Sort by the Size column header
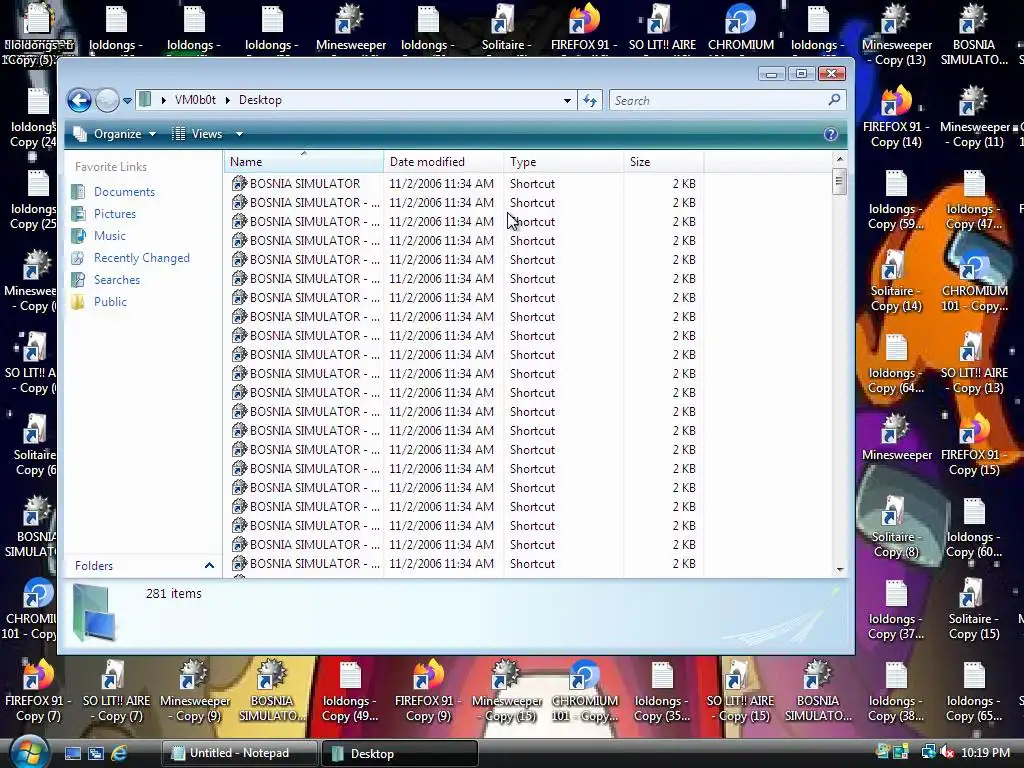This screenshot has height=768, width=1024. (x=664, y=161)
